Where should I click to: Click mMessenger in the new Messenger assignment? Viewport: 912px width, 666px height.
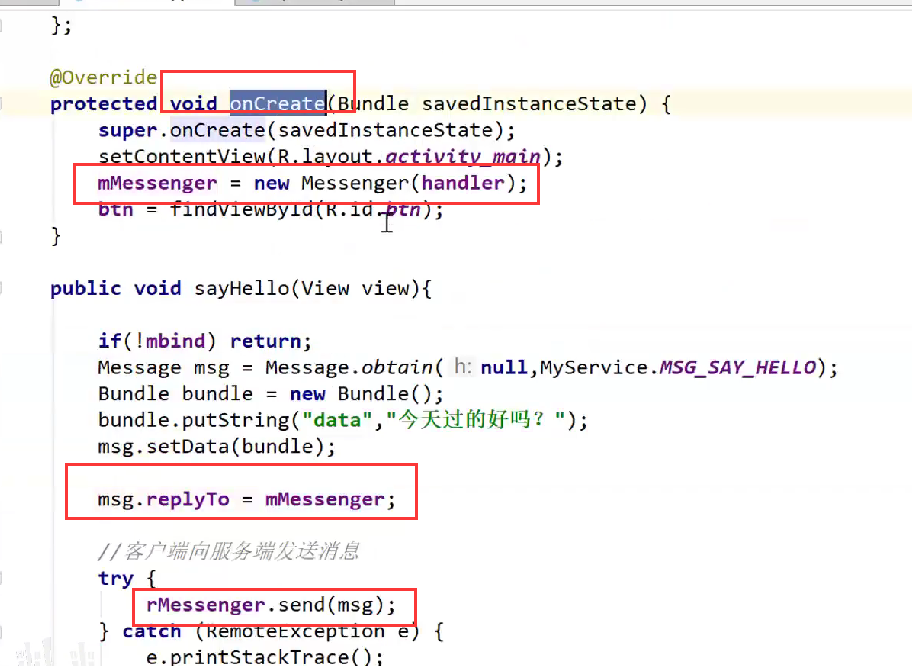(x=157, y=183)
